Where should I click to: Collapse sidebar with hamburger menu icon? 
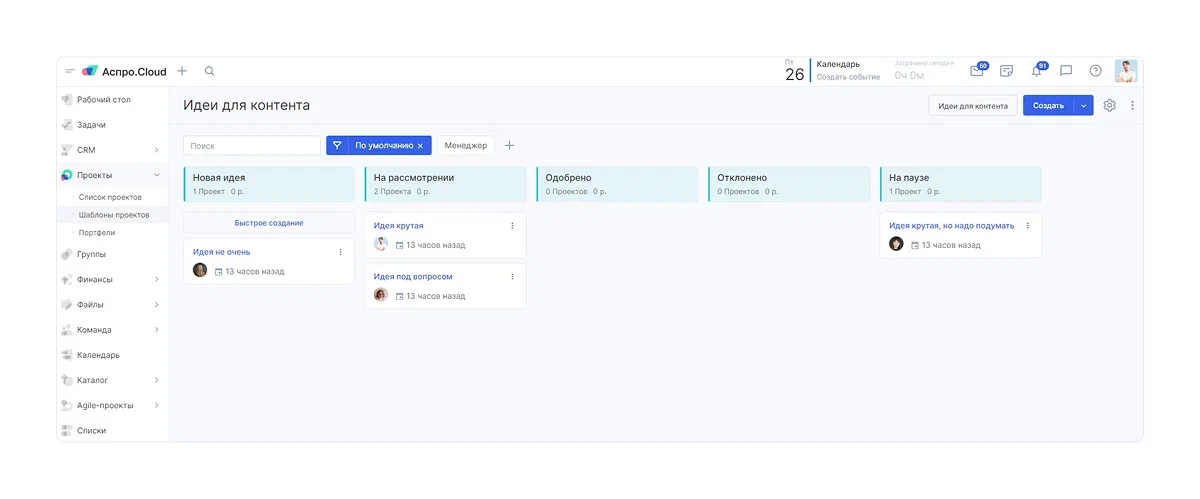coord(70,71)
